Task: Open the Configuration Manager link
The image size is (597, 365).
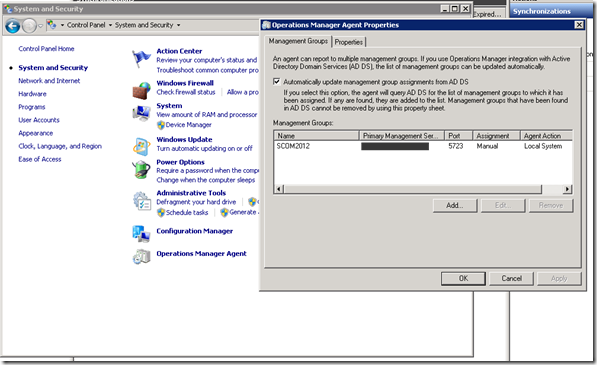Action: tap(195, 231)
